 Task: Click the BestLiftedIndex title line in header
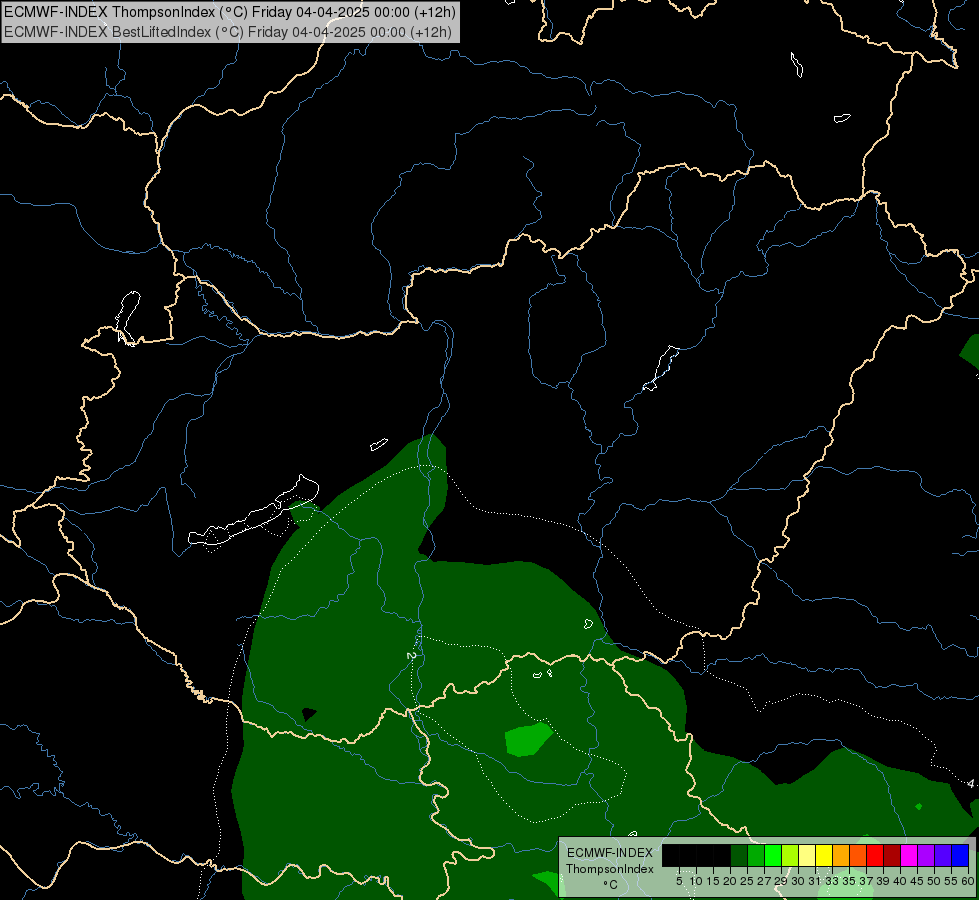pos(228,32)
